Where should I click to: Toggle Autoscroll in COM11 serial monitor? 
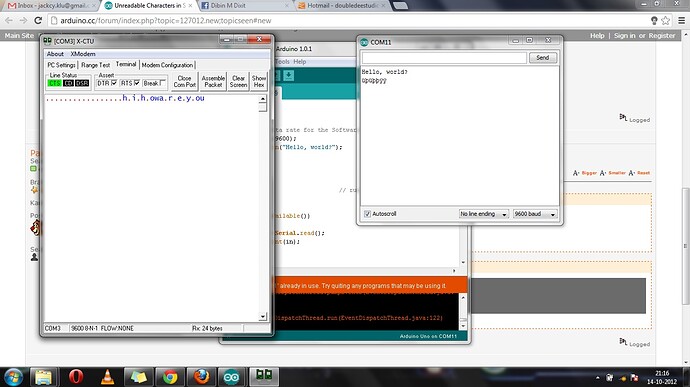(367, 214)
